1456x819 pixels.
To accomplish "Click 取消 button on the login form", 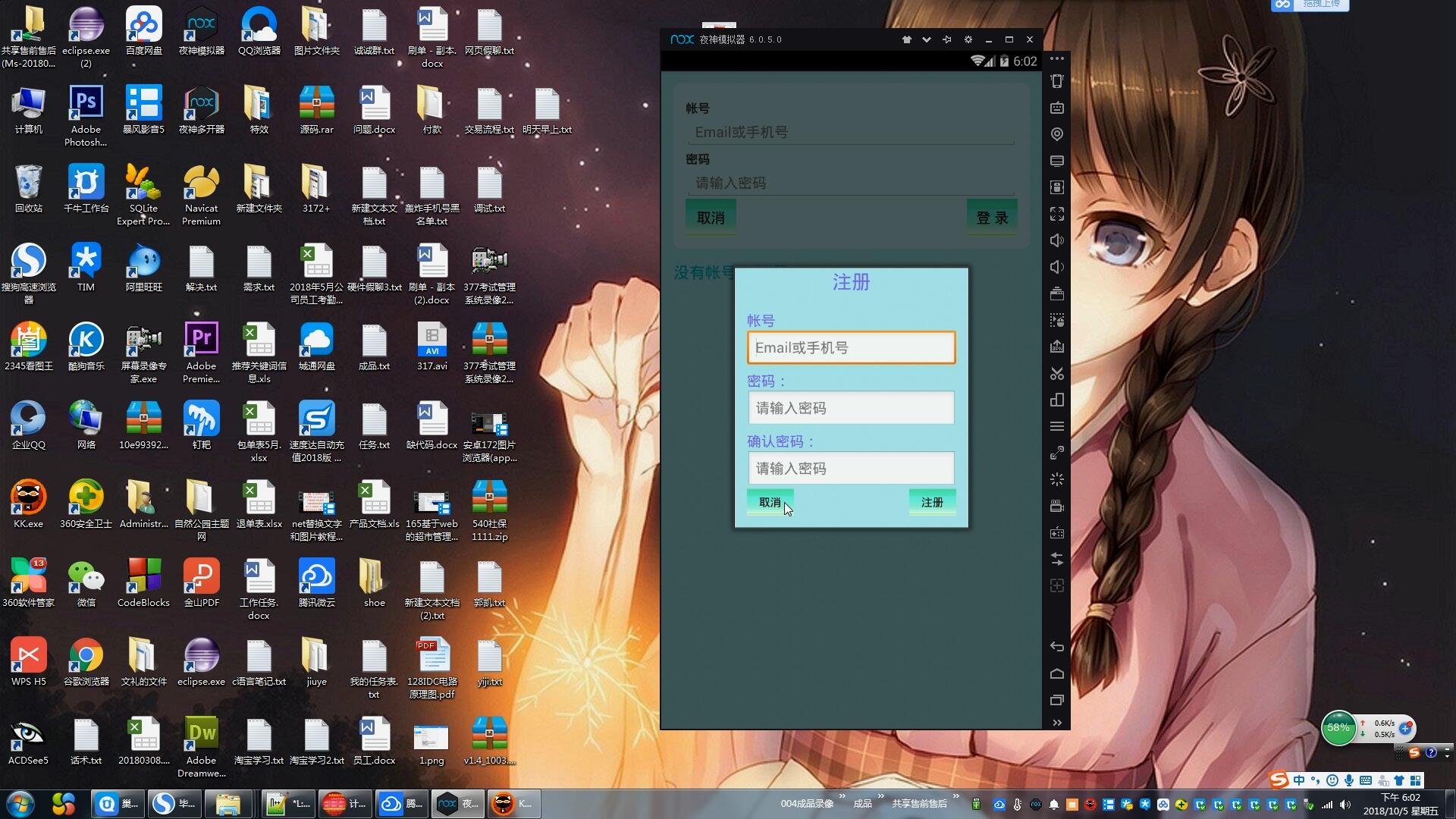I will tap(711, 218).
